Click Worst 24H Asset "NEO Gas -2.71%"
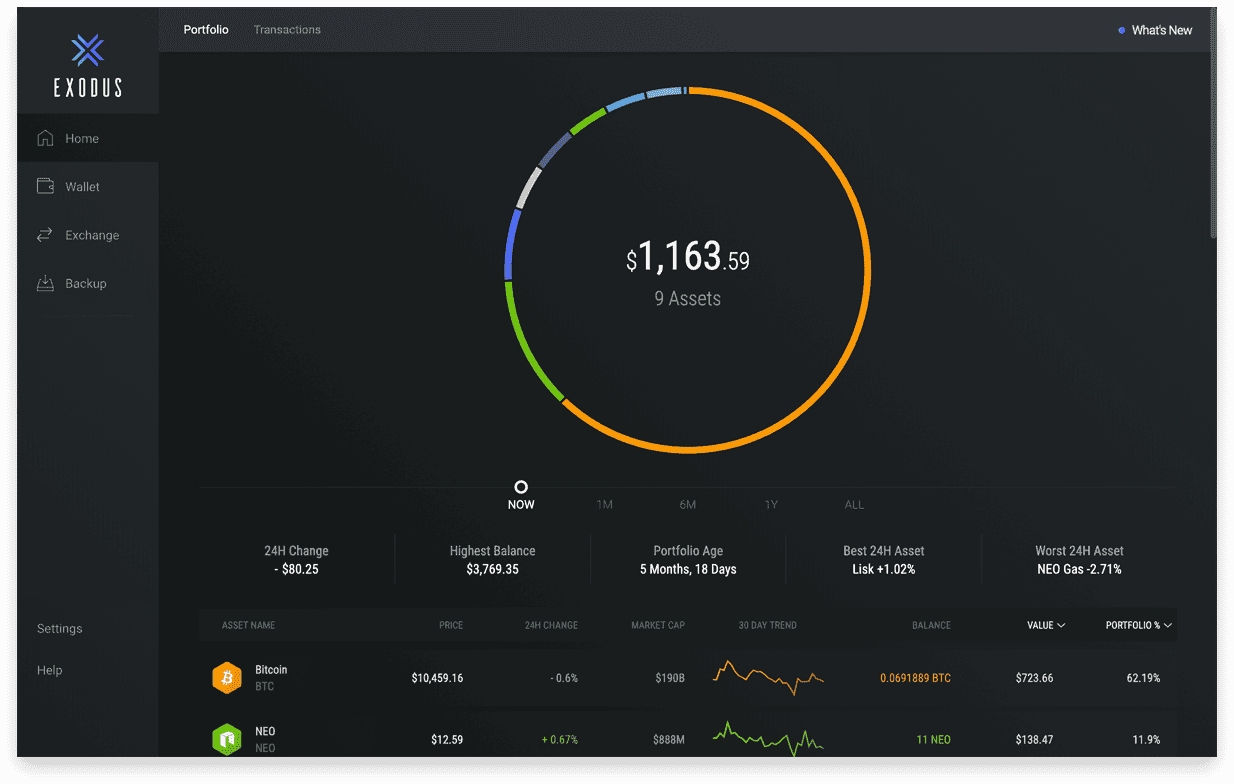Viewport: 1234px width, 784px height. [1080, 570]
